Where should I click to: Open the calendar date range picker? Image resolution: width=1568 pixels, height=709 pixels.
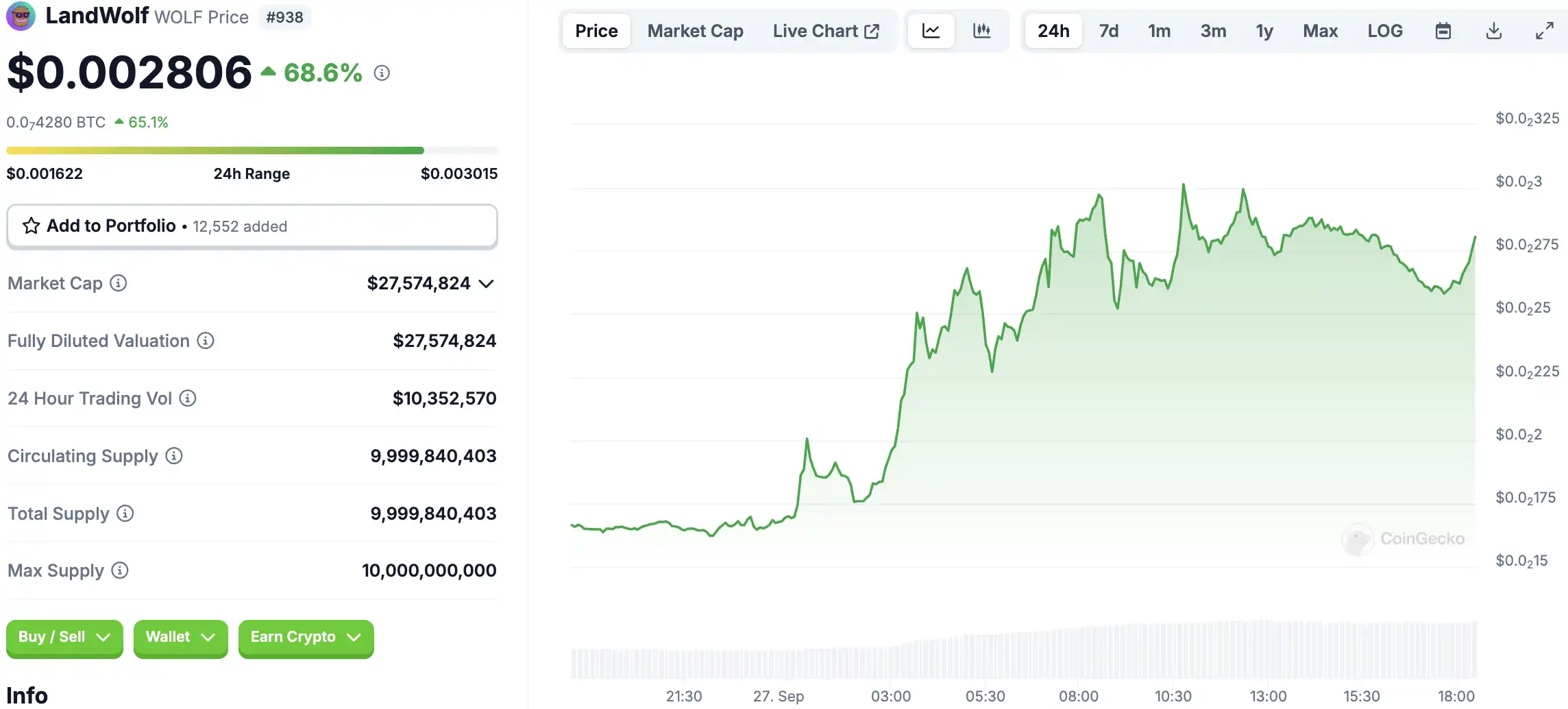coord(1443,31)
